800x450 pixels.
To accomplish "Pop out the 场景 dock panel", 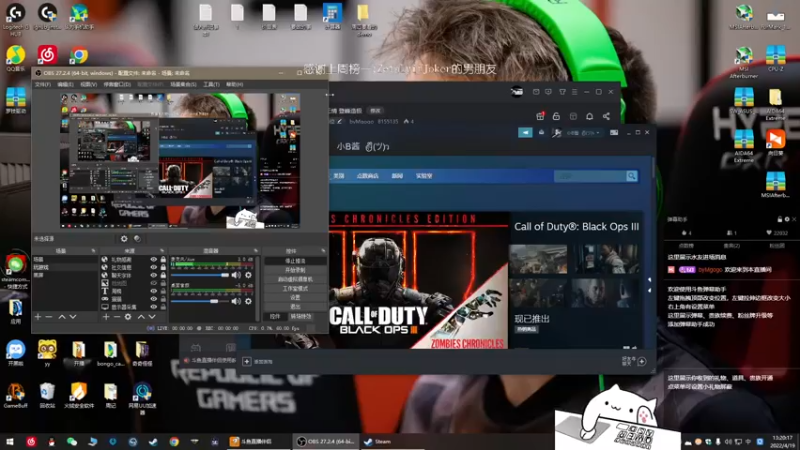I will pyautogui.click(x=93, y=251).
